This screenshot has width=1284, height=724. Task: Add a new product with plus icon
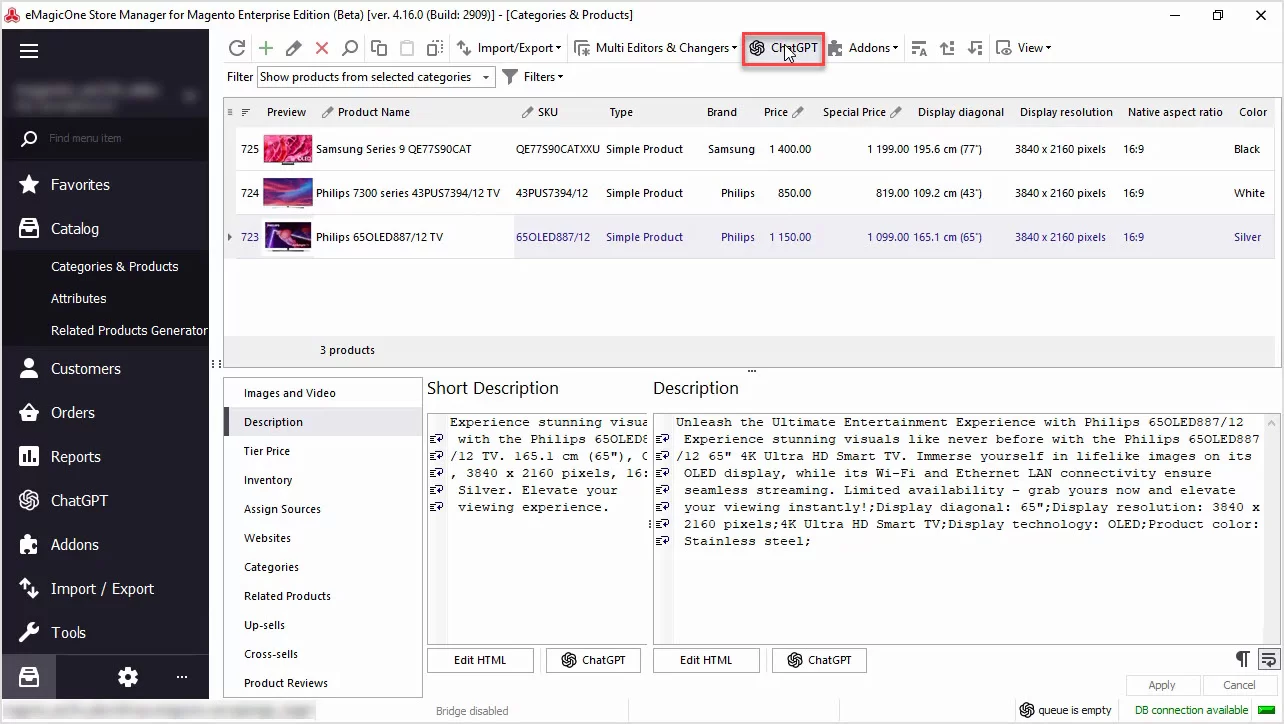click(x=266, y=48)
